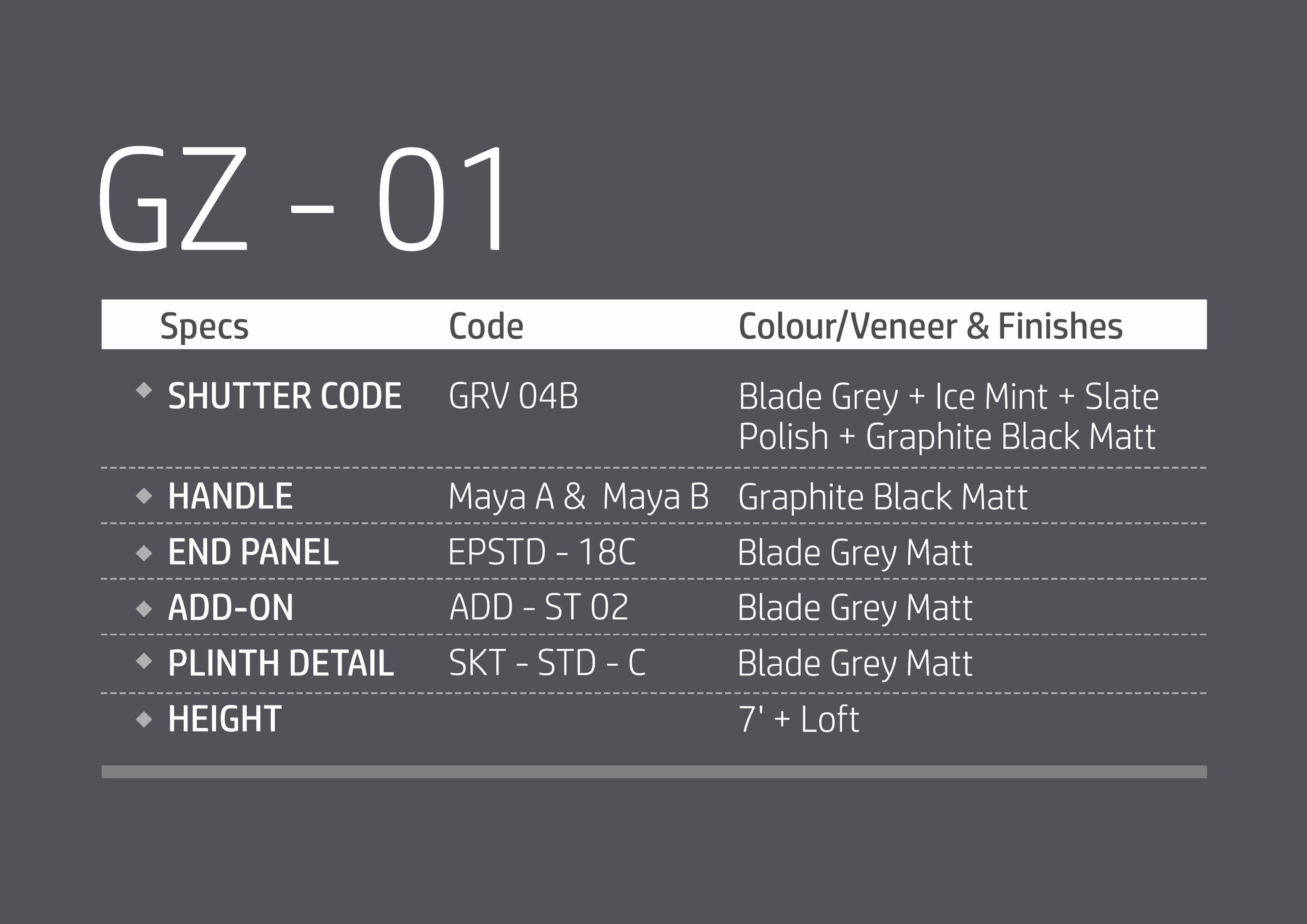Select the diamond bullet next to ADD-ON
The height and width of the screenshot is (924, 1307).
click(144, 608)
